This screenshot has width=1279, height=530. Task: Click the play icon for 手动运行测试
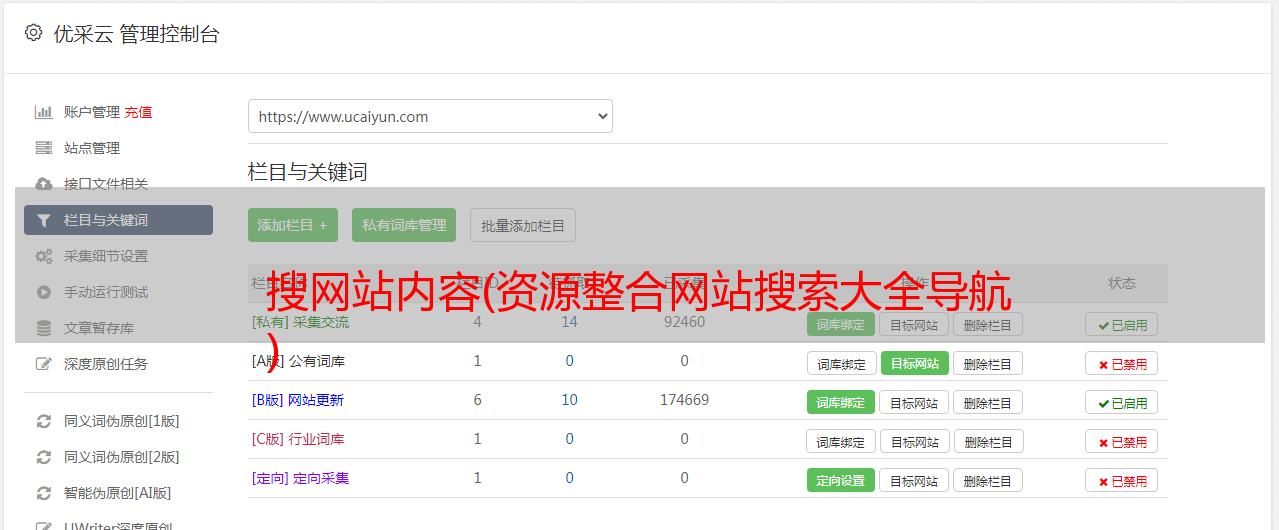[43, 292]
